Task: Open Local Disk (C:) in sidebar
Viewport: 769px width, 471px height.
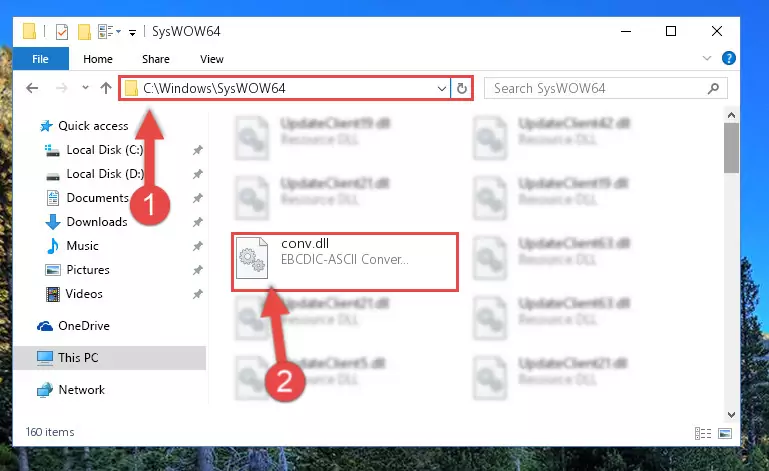Action: click(104, 150)
